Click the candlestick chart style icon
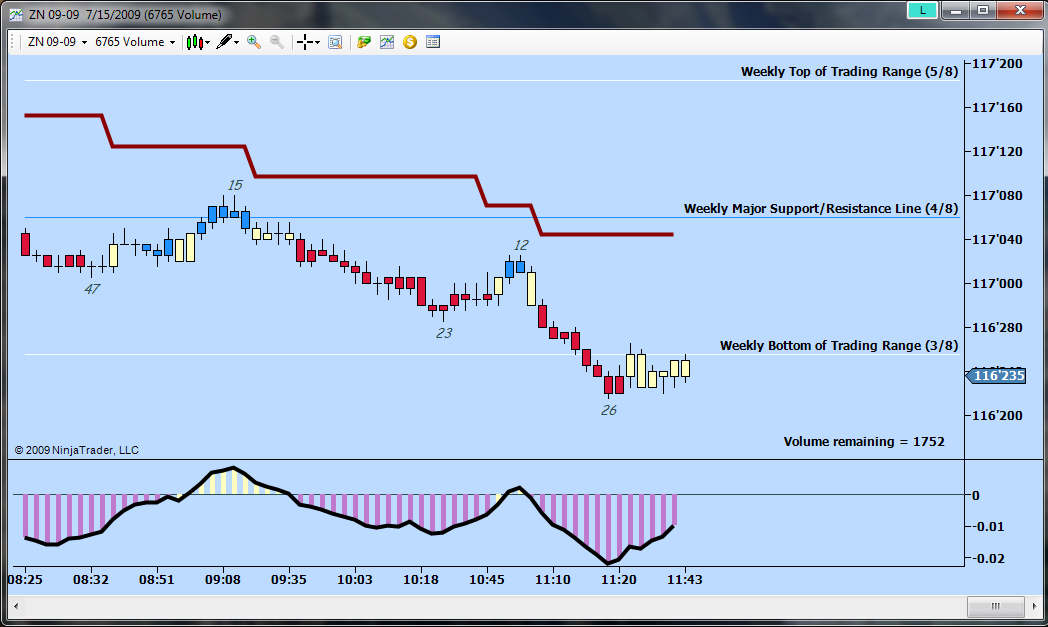Viewport: 1048px width, 627px height. (194, 42)
